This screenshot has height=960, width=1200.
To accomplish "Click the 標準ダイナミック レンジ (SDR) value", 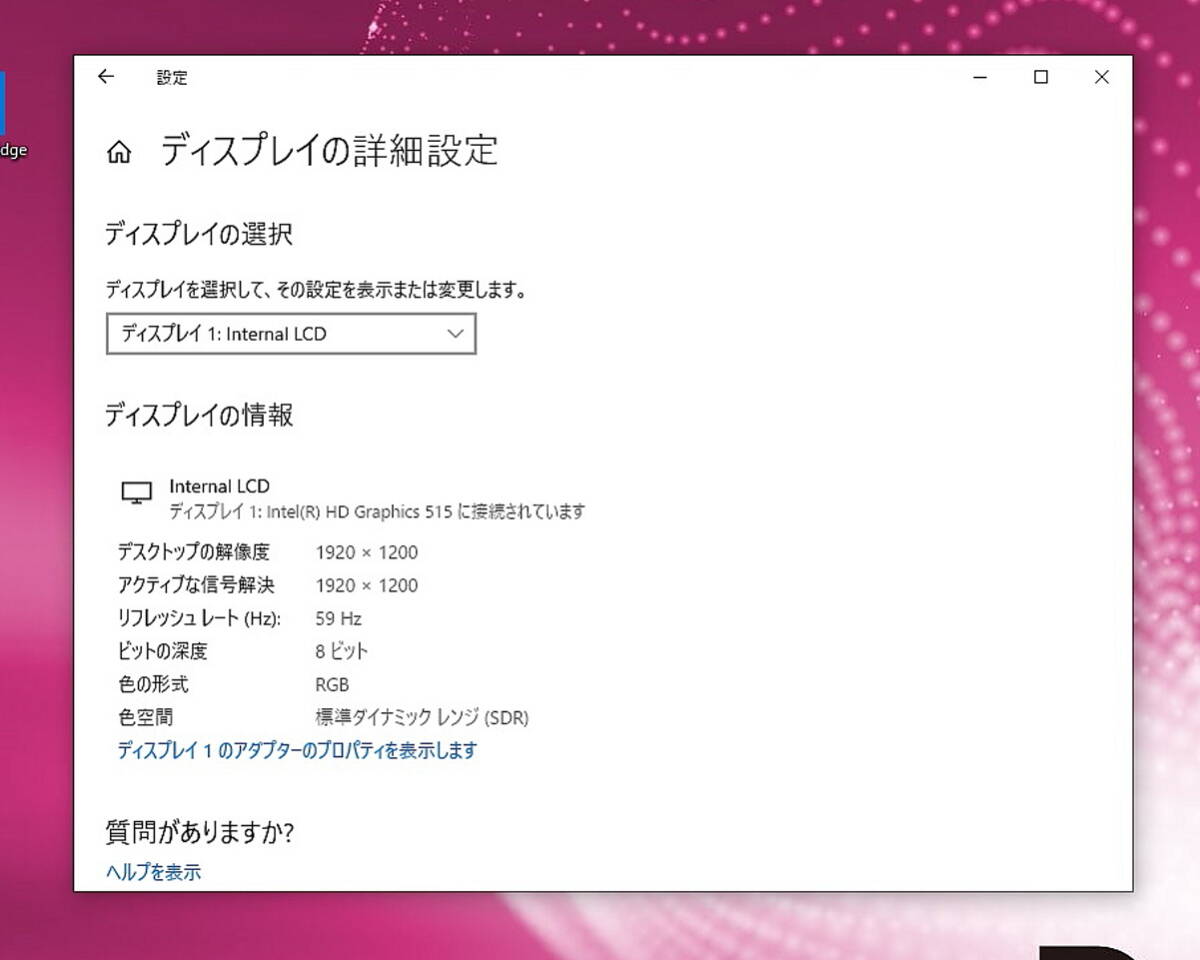I will (422, 717).
